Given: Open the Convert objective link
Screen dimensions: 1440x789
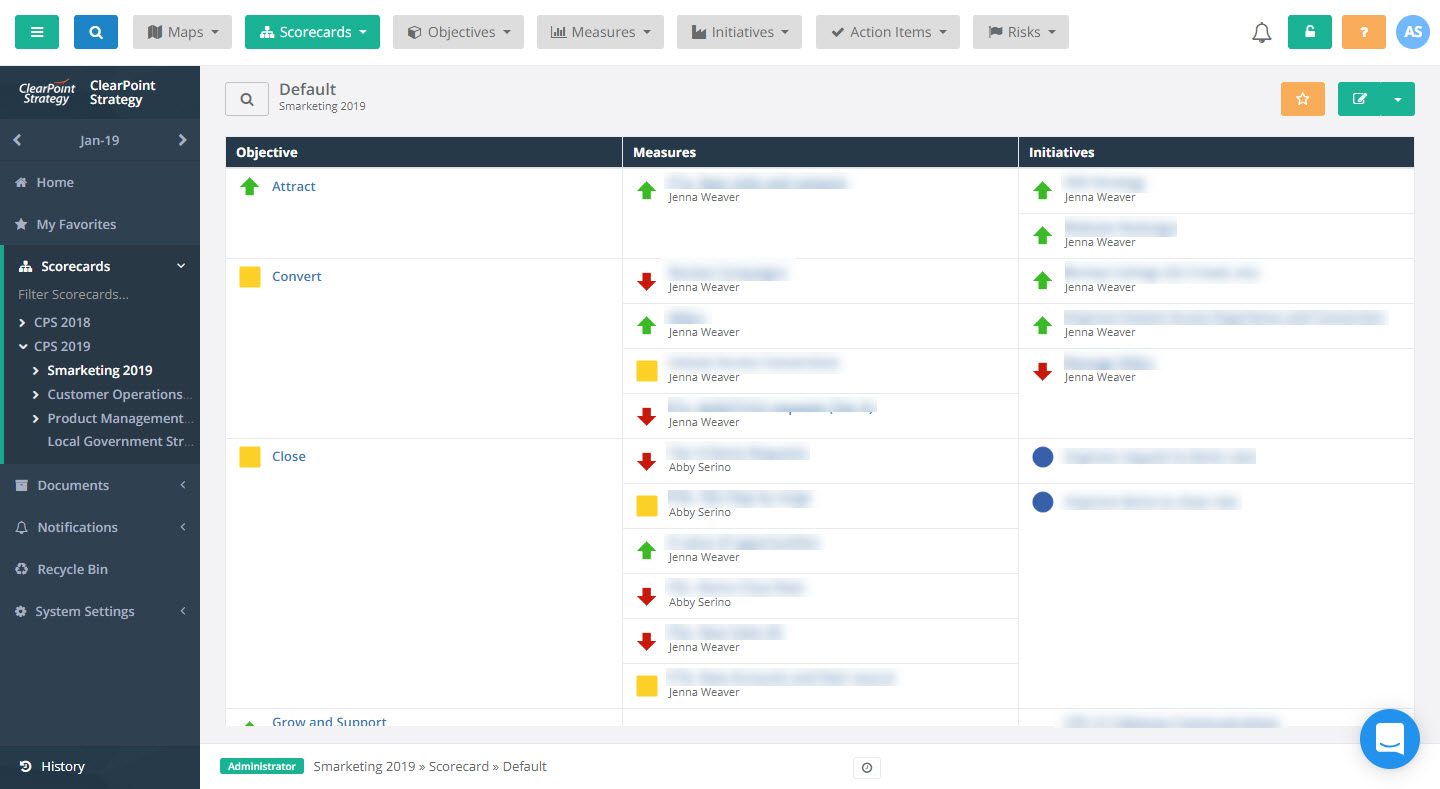Looking at the screenshot, I should pos(296,276).
